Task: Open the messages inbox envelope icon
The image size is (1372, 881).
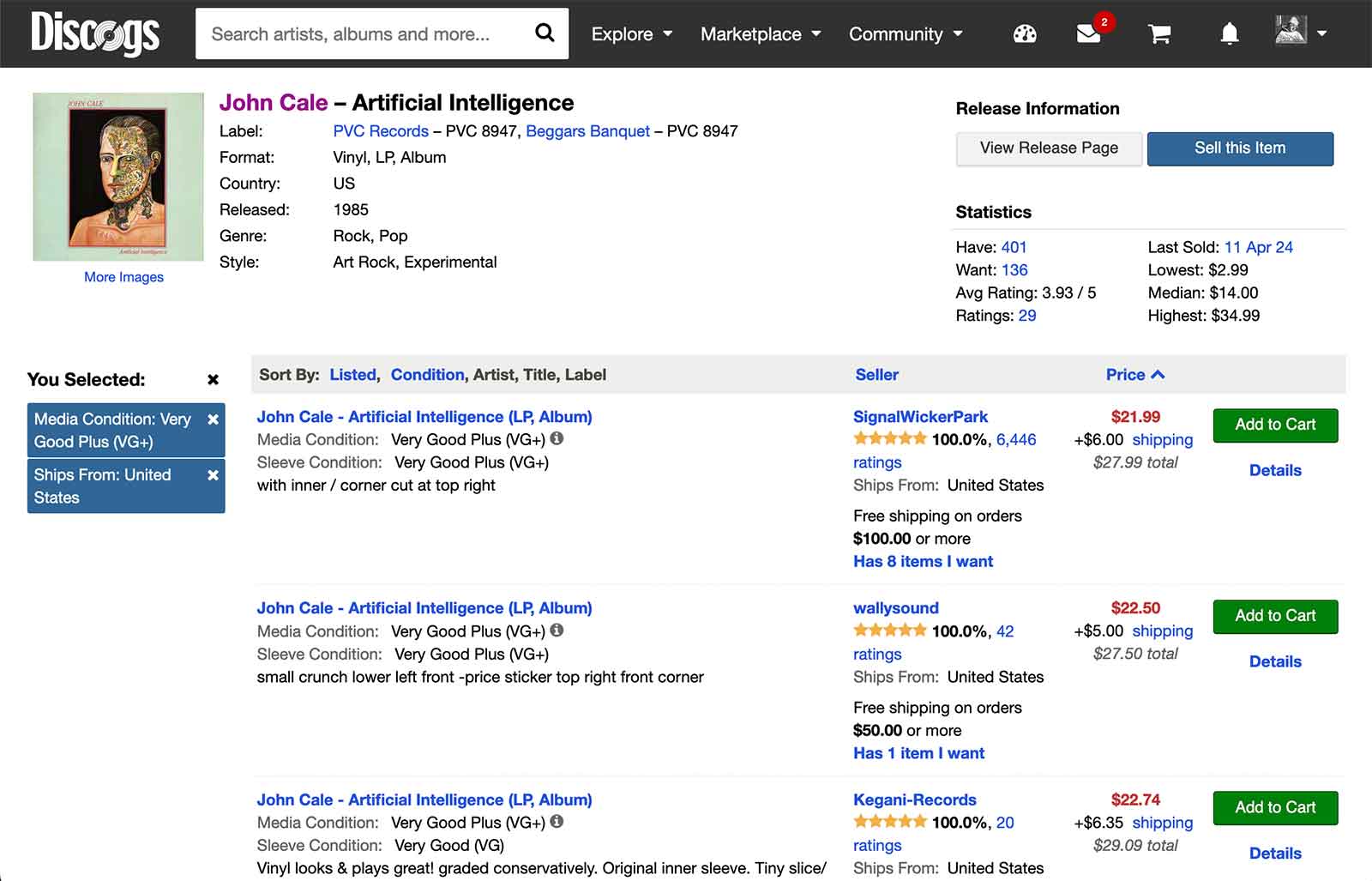Action: coord(1088,34)
